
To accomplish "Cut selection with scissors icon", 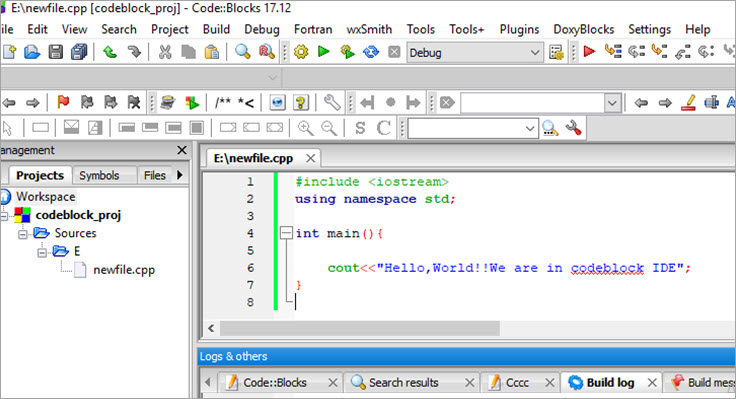I will coord(165,52).
